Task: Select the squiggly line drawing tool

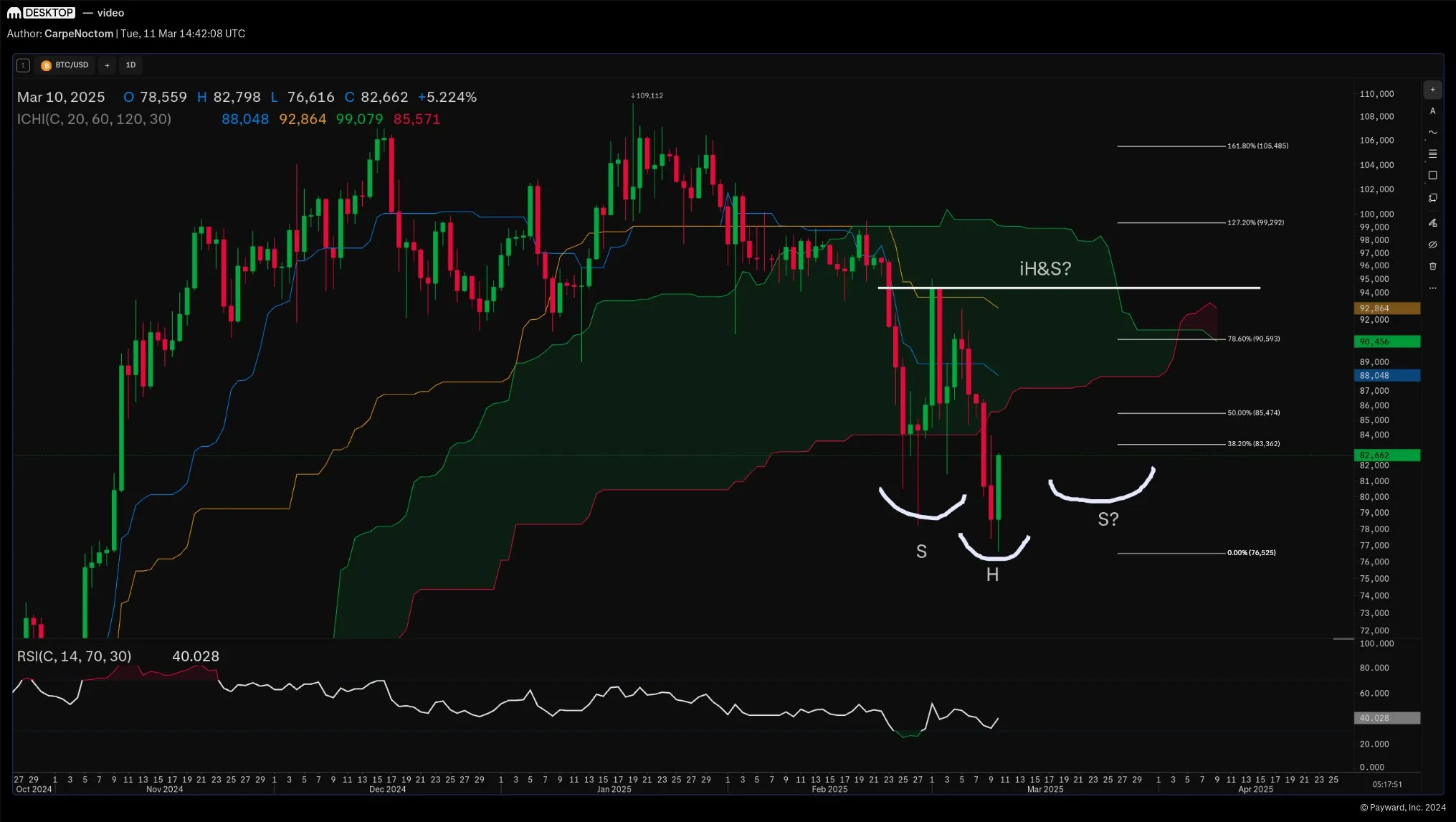Action: pos(1432,132)
